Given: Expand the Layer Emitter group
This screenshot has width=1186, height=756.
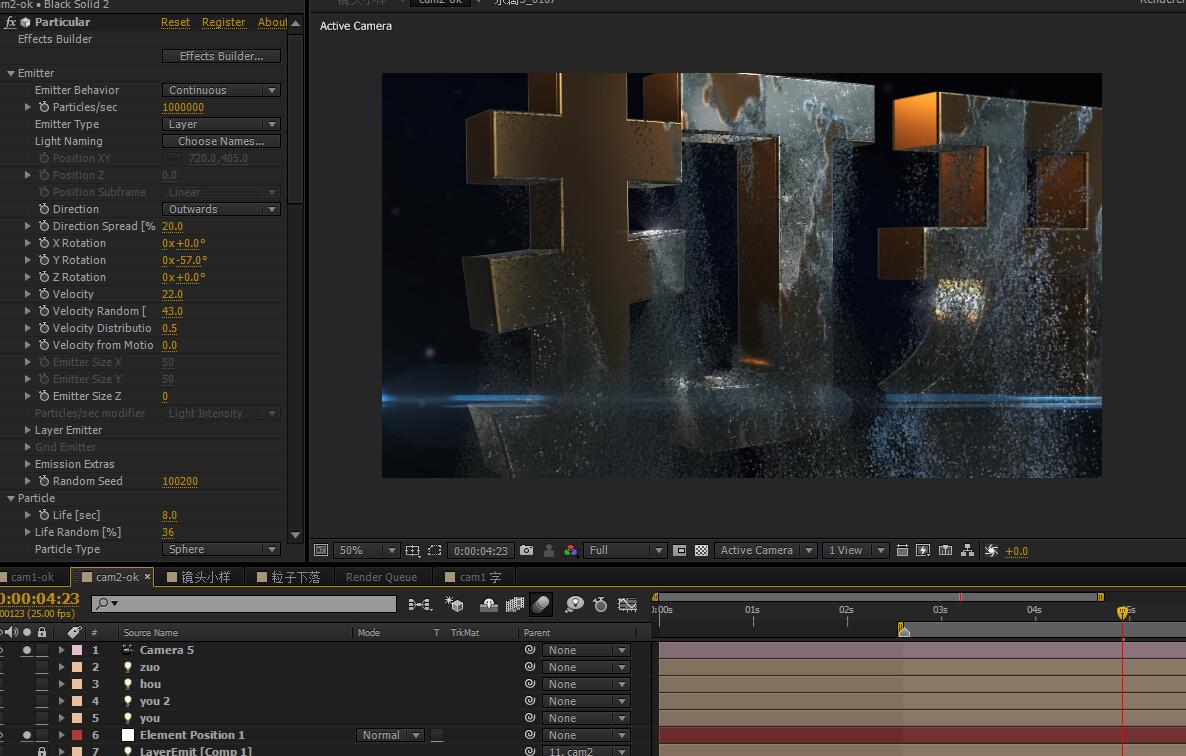Looking at the screenshot, I should [x=28, y=430].
